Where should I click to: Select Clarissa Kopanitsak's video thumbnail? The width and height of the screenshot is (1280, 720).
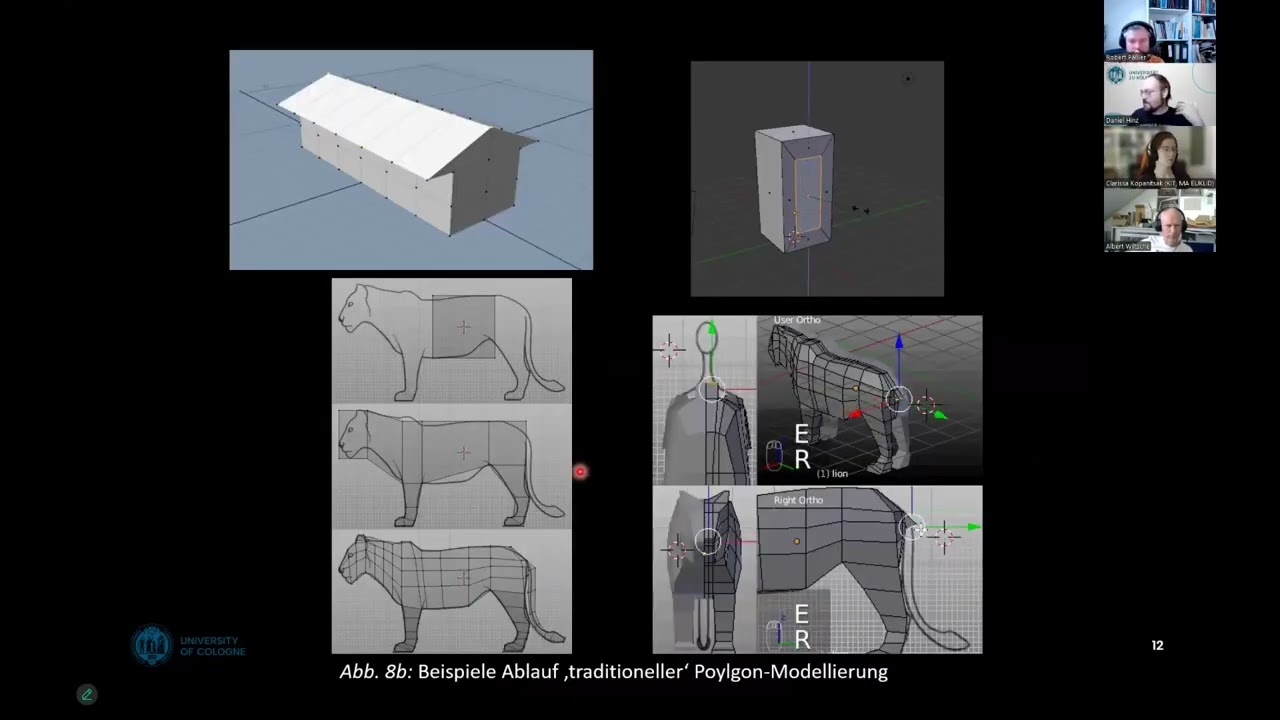click(x=1160, y=158)
